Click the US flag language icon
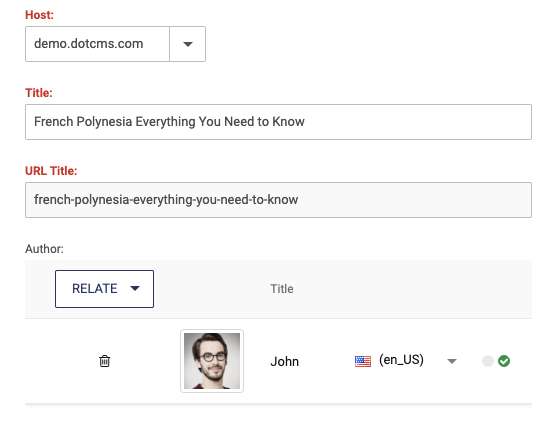 click(x=362, y=361)
